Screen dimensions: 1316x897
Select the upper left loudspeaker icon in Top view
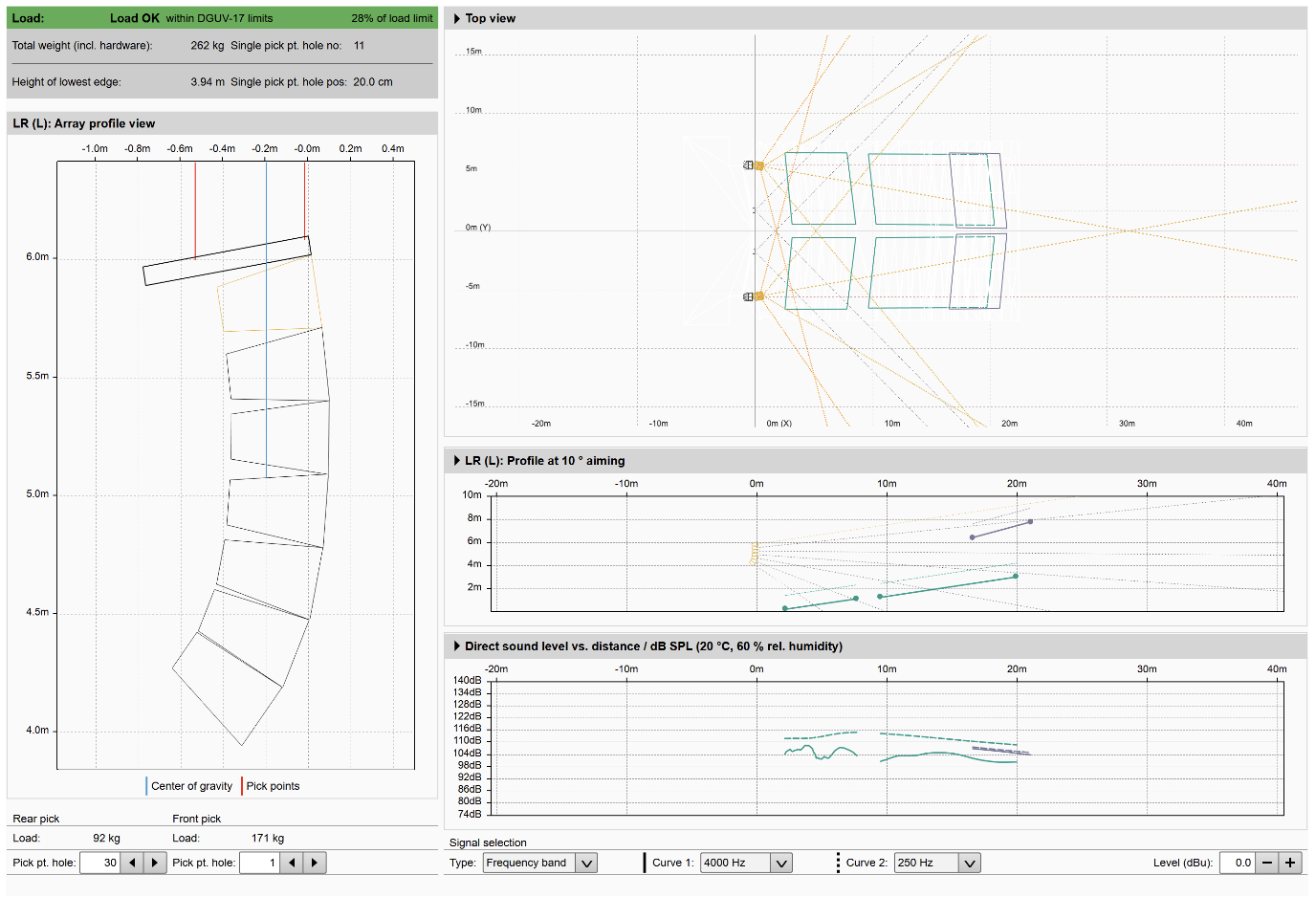coord(754,165)
